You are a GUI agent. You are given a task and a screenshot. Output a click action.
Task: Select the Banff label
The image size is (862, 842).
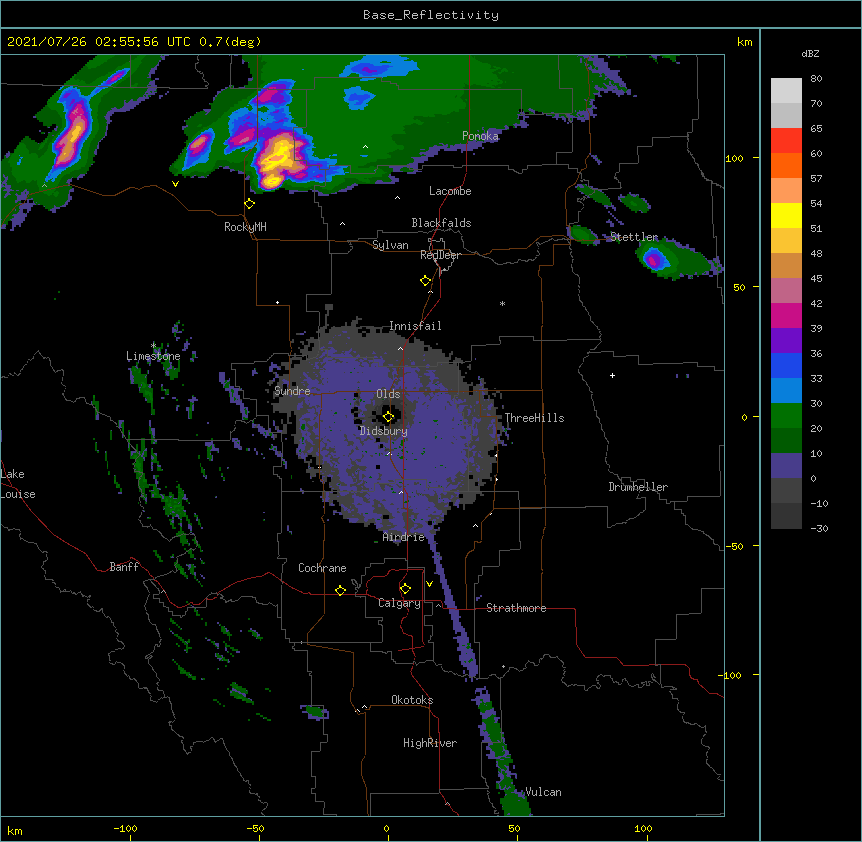pos(124,567)
